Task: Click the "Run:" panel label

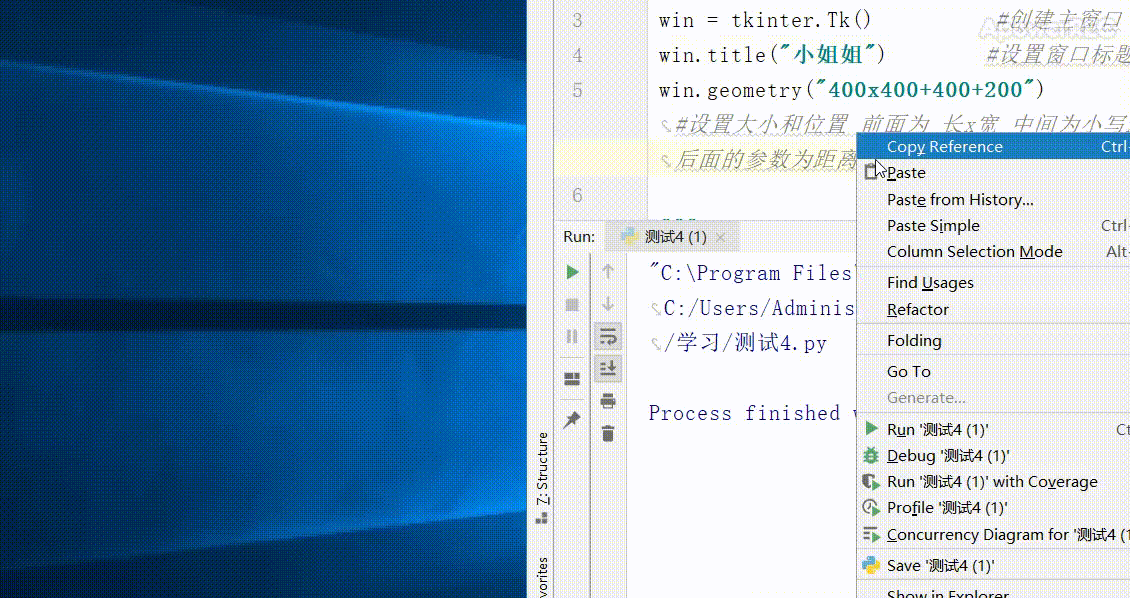Action: pos(579,236)
